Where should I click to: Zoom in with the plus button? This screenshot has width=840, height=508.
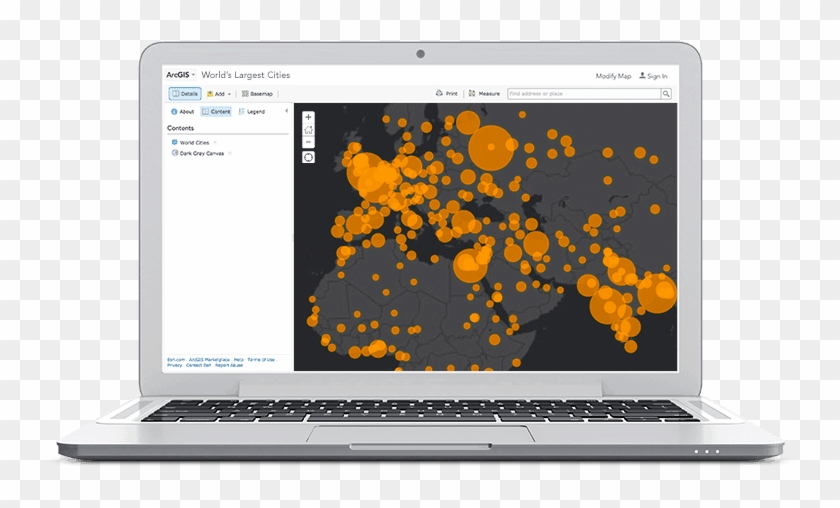point(308,117)
